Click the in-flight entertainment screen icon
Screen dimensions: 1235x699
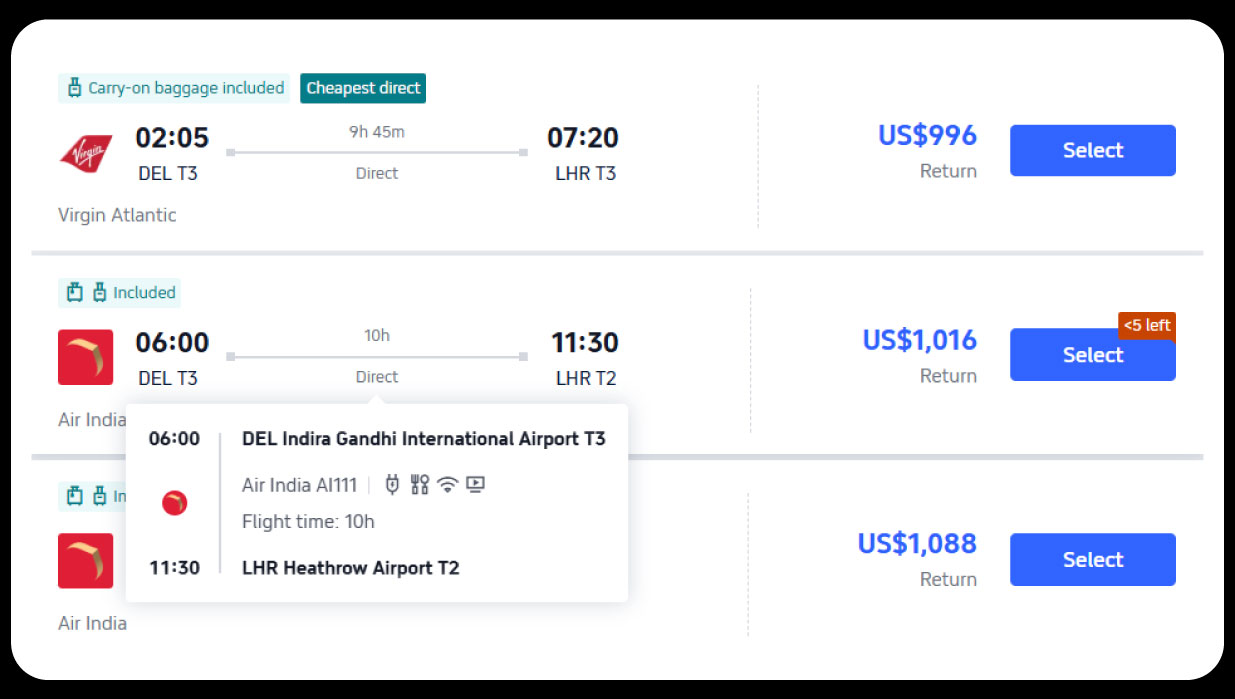tap(476, 484)
